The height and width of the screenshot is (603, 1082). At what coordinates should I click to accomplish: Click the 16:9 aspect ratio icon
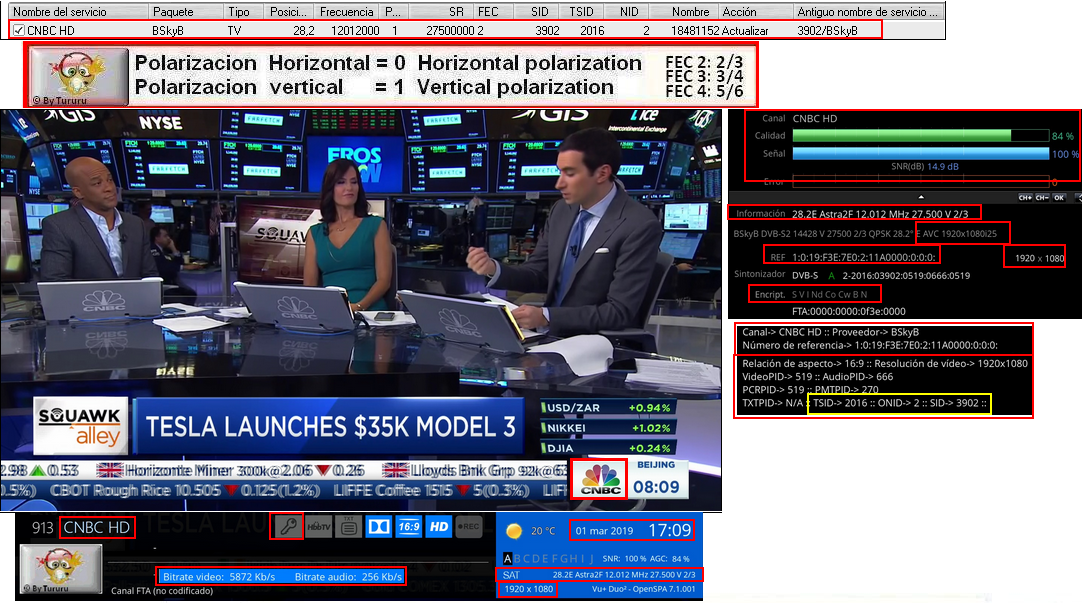coord(409,527)
